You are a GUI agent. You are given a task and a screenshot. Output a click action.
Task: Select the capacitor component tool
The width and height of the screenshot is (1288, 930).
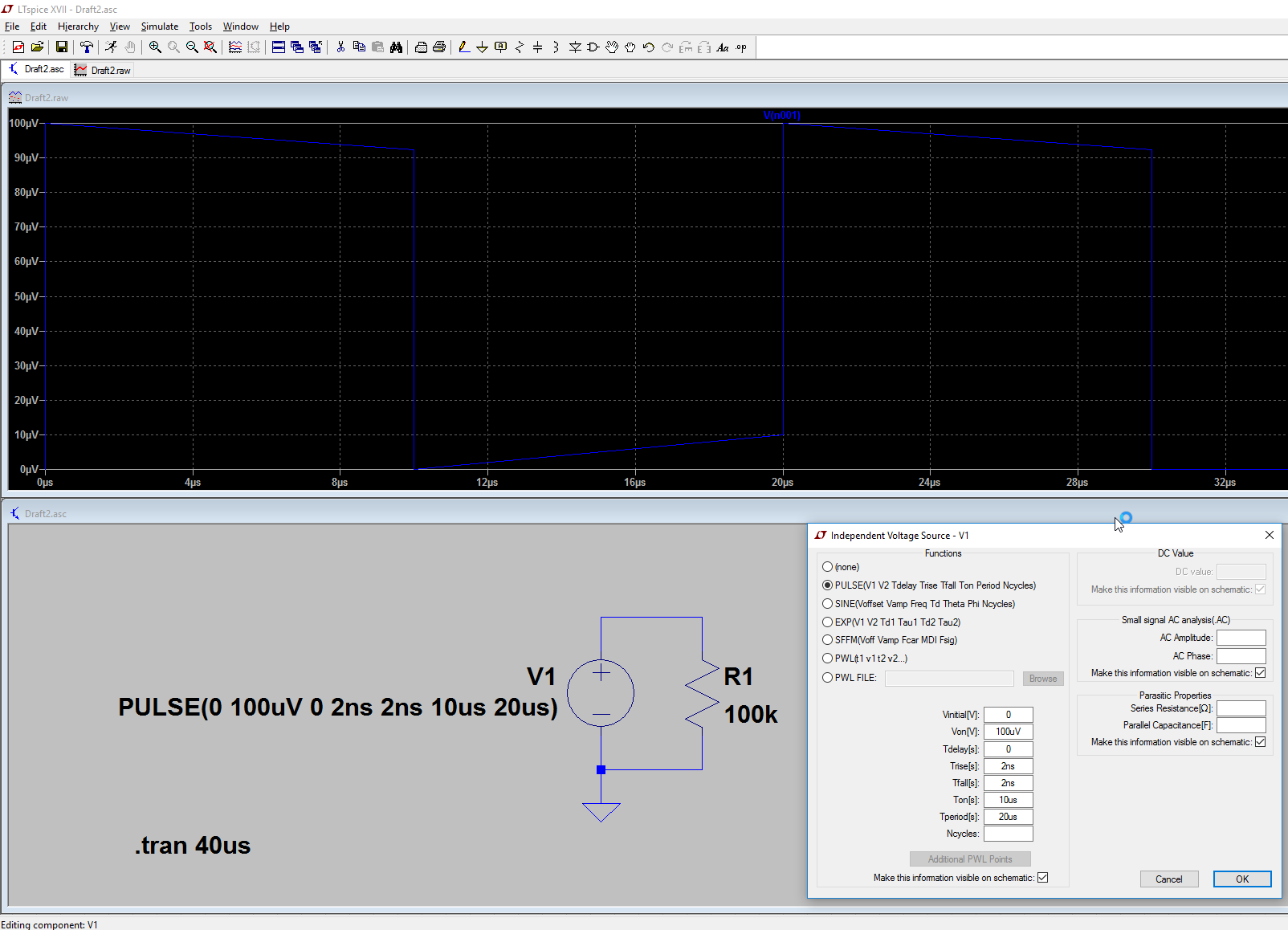(538, 47)
